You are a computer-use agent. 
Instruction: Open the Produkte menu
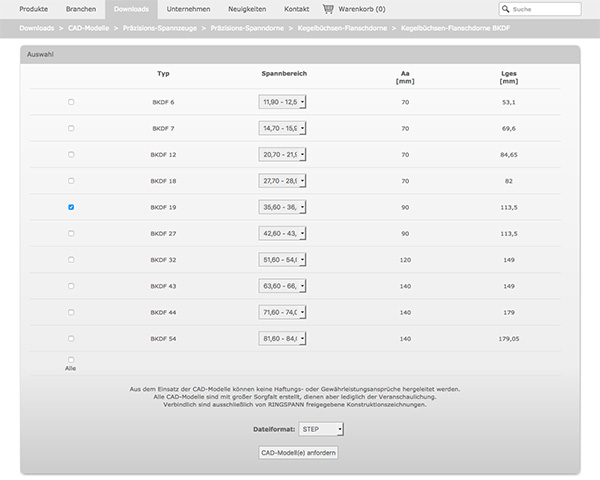click(x=34, y=9)
